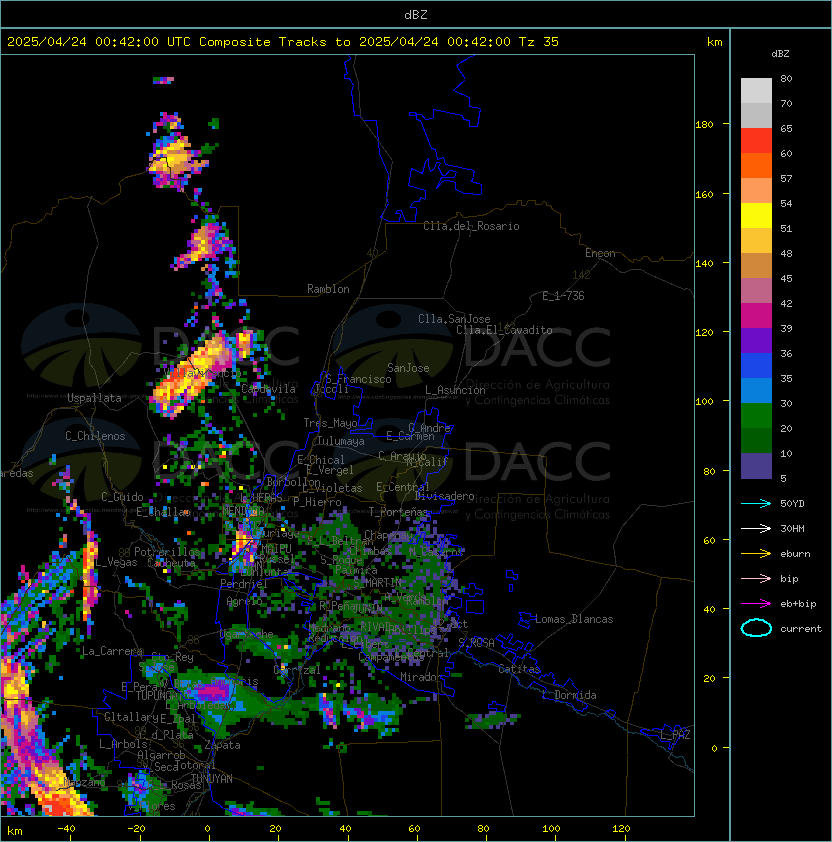Pick the bright yellow swatch in dBZ scale
The image size is (832, 842).
pyautogui.click(x=756, y=215)
